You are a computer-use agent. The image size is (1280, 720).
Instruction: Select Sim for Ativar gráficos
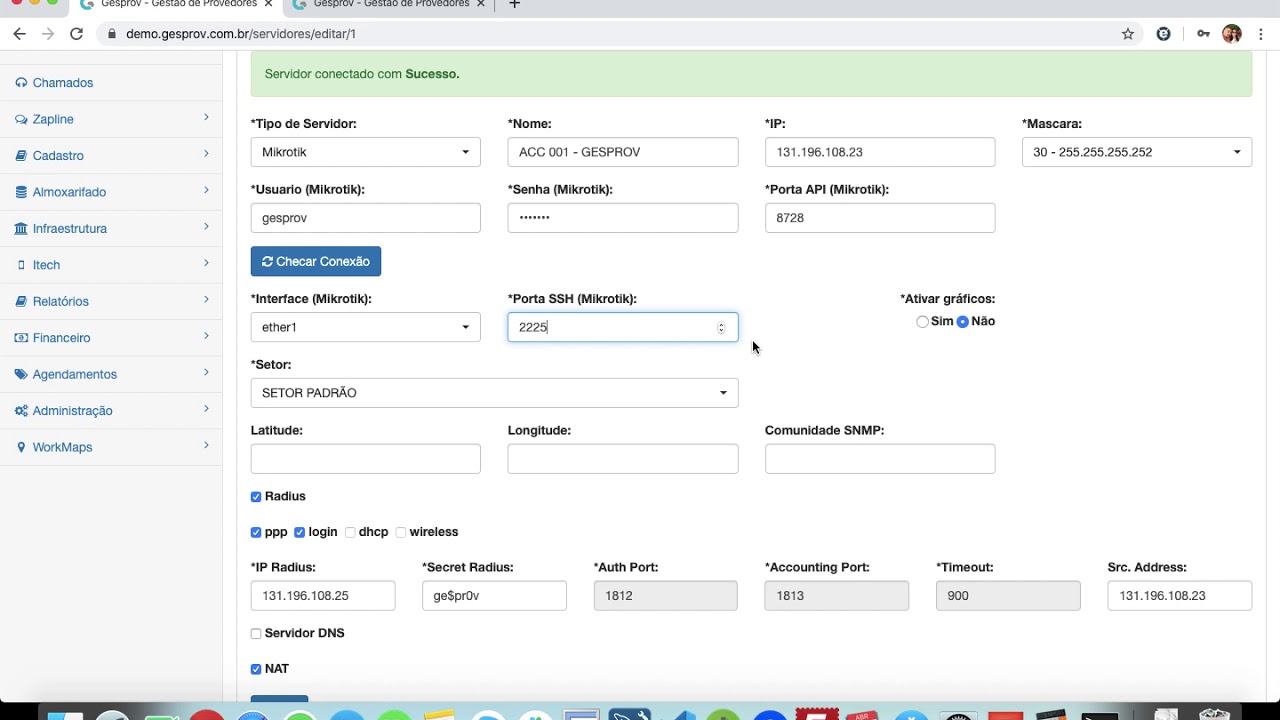click(x=922, y=322)
